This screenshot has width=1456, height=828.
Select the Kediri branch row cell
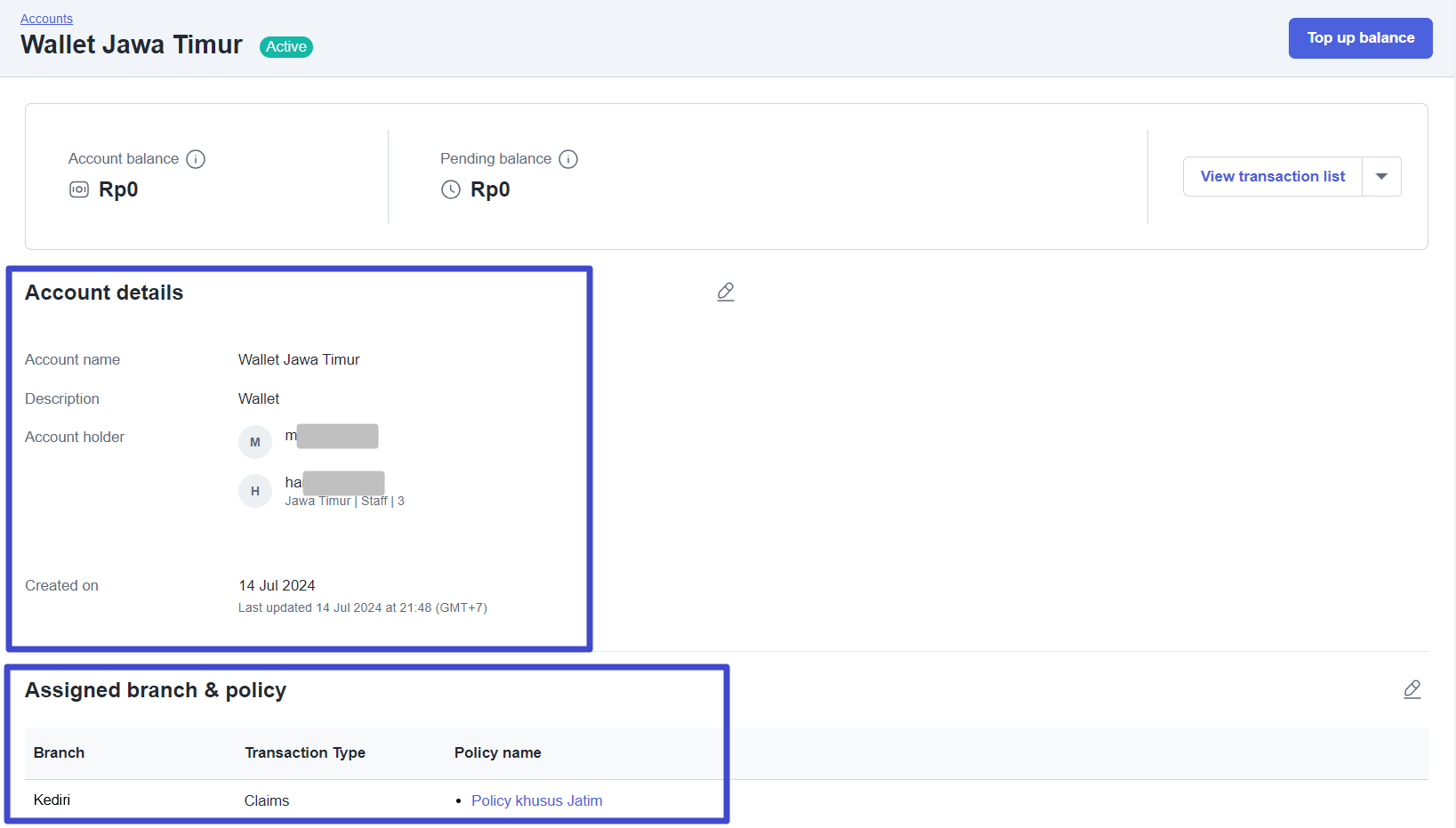[52, 800]
